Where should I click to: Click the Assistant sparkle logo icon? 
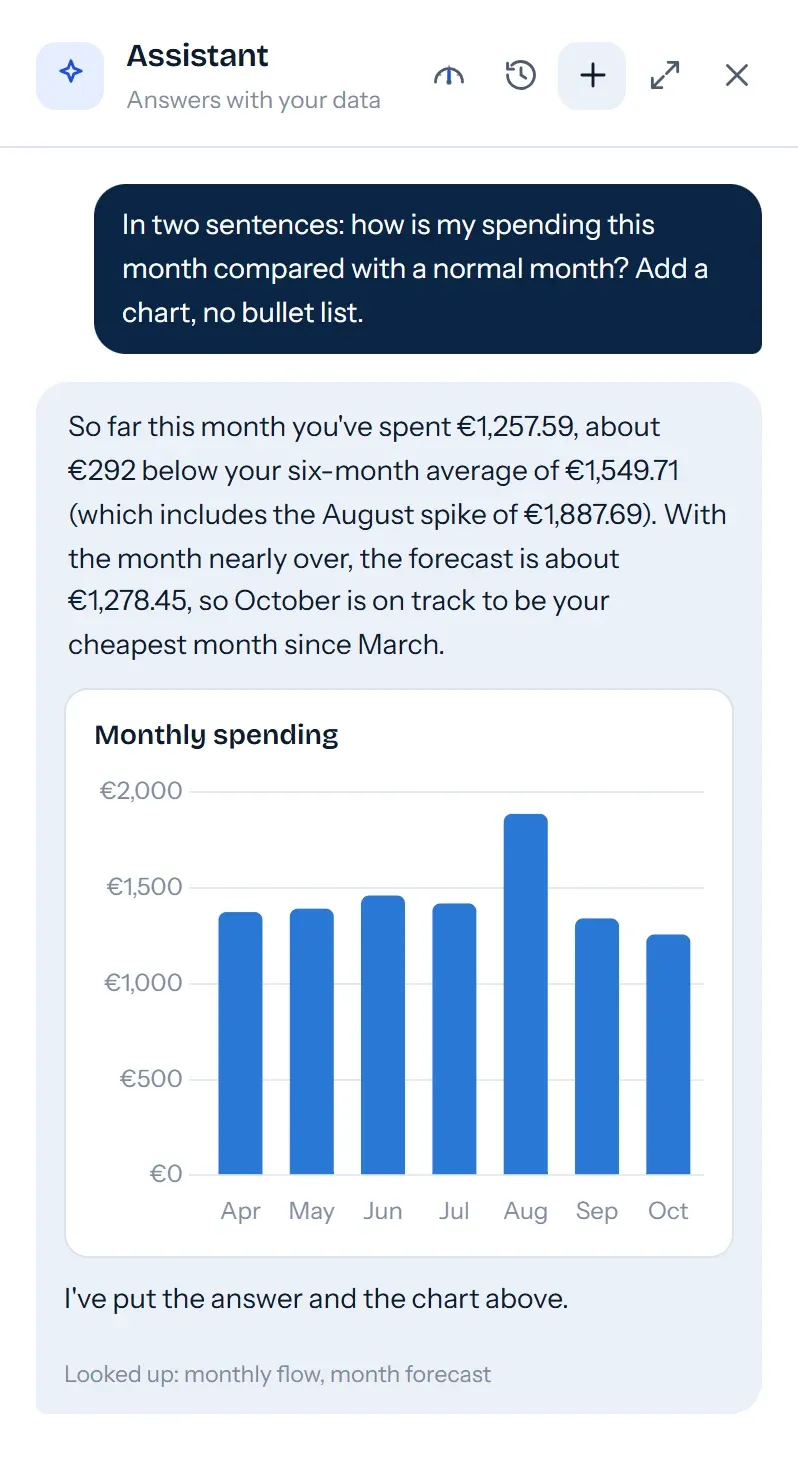tap(70, 75)
